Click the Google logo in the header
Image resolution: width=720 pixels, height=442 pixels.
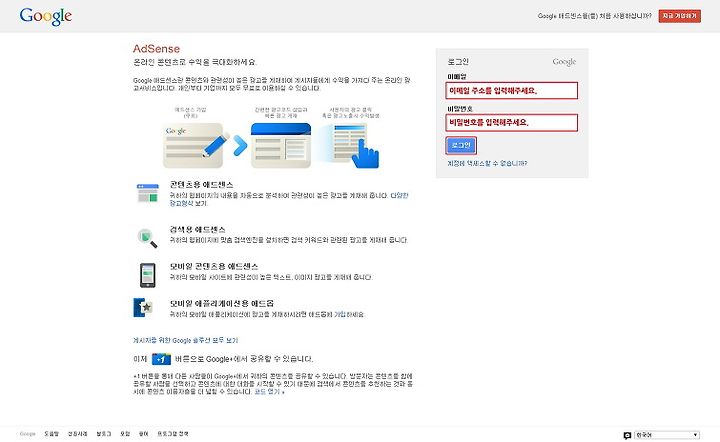(45, 17)
